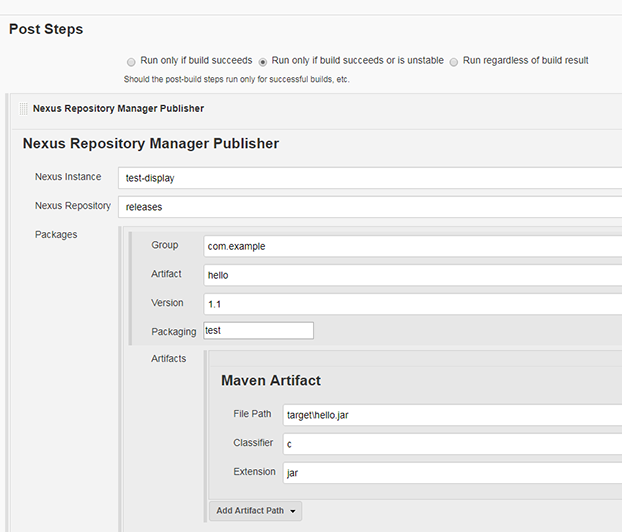Click the large 'Nexus Repository Manager Publisher' heading

[x=151, y=144]
